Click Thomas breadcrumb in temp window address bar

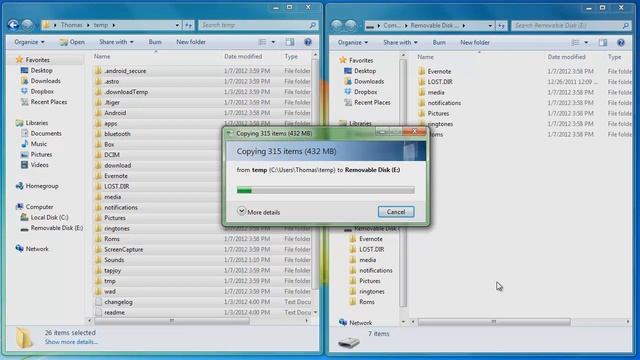point(71,25)
